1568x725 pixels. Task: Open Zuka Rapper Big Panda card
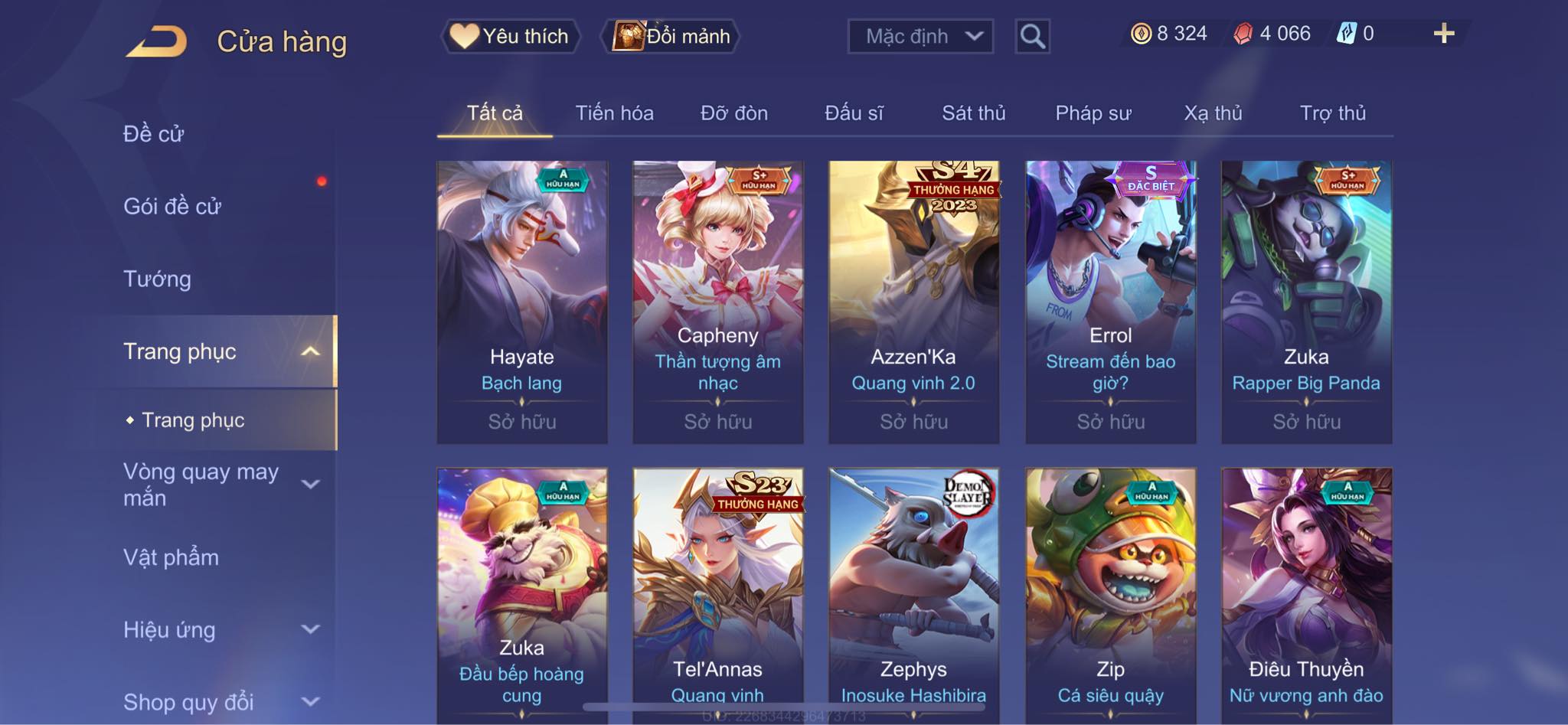click(1306, 302)
